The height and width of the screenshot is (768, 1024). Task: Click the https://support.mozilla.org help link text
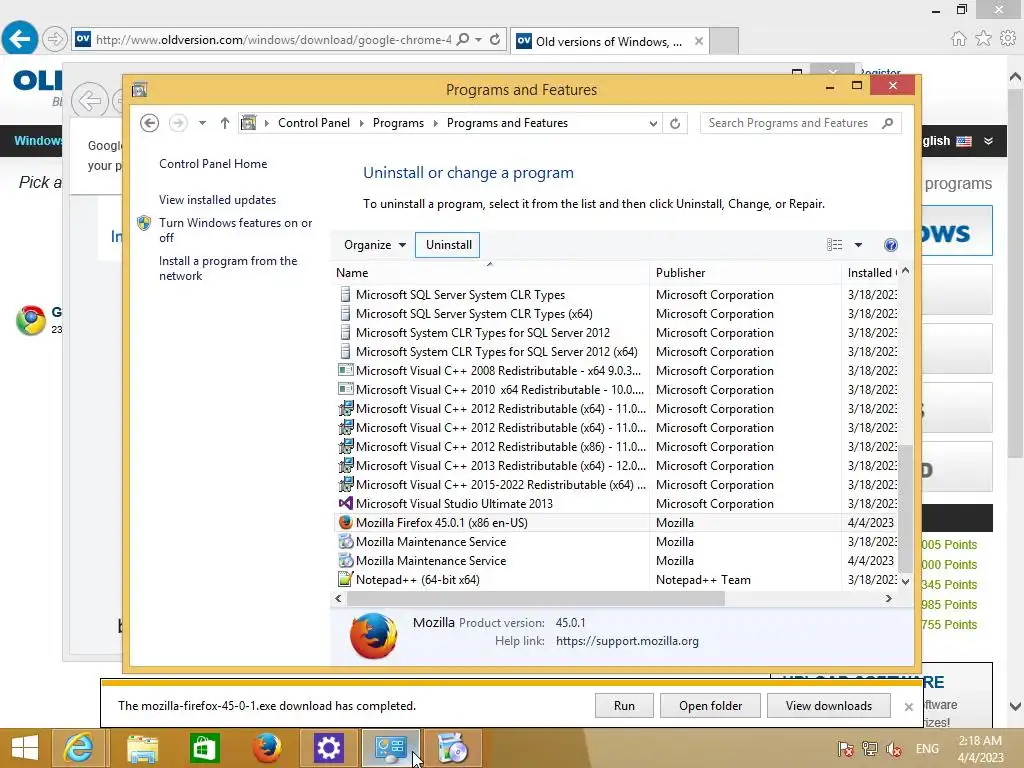pos(627,641)
